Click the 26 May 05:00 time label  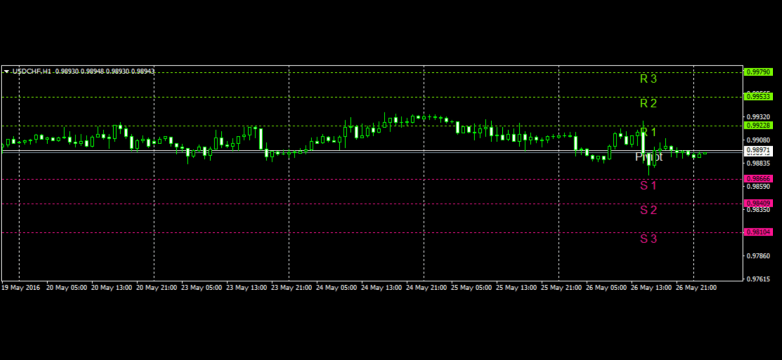606,288
